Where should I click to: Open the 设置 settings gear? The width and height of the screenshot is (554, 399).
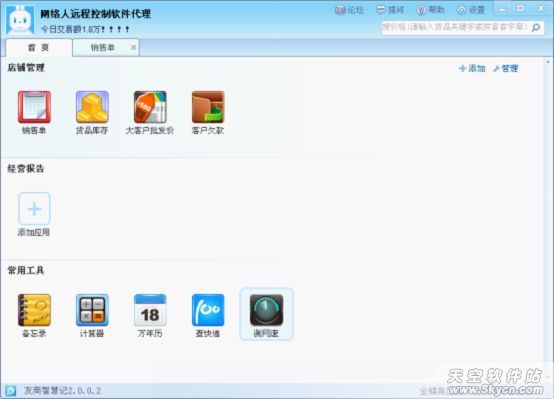(x=471, y=10)
